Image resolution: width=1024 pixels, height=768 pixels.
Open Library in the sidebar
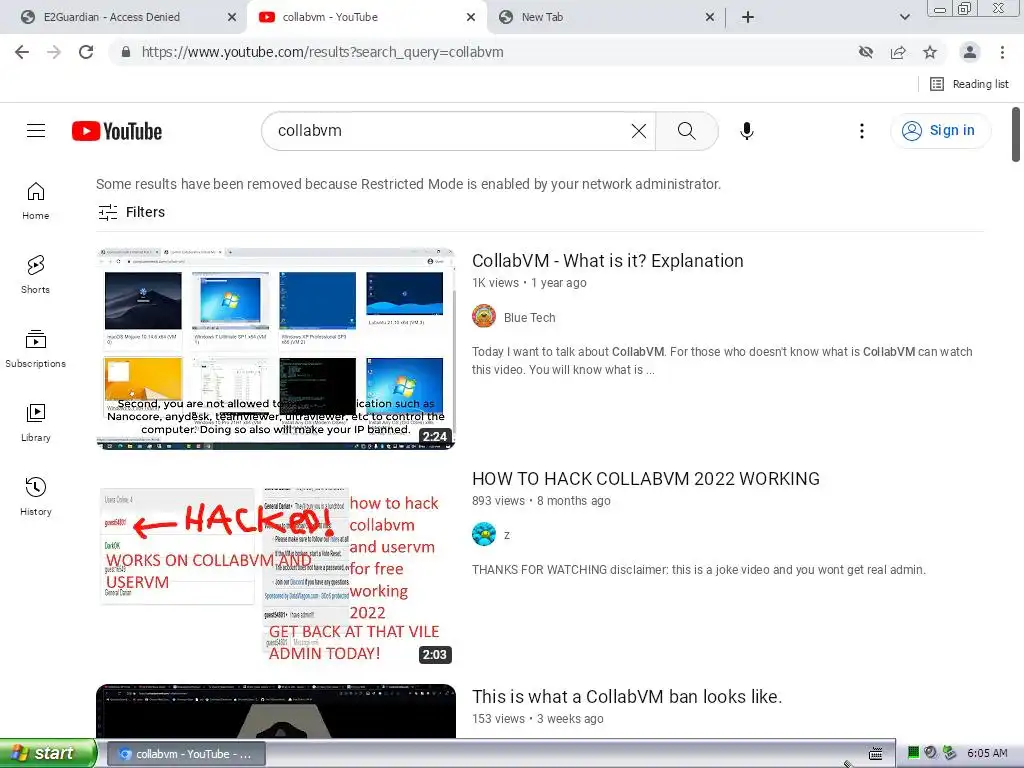click(36, 423)
